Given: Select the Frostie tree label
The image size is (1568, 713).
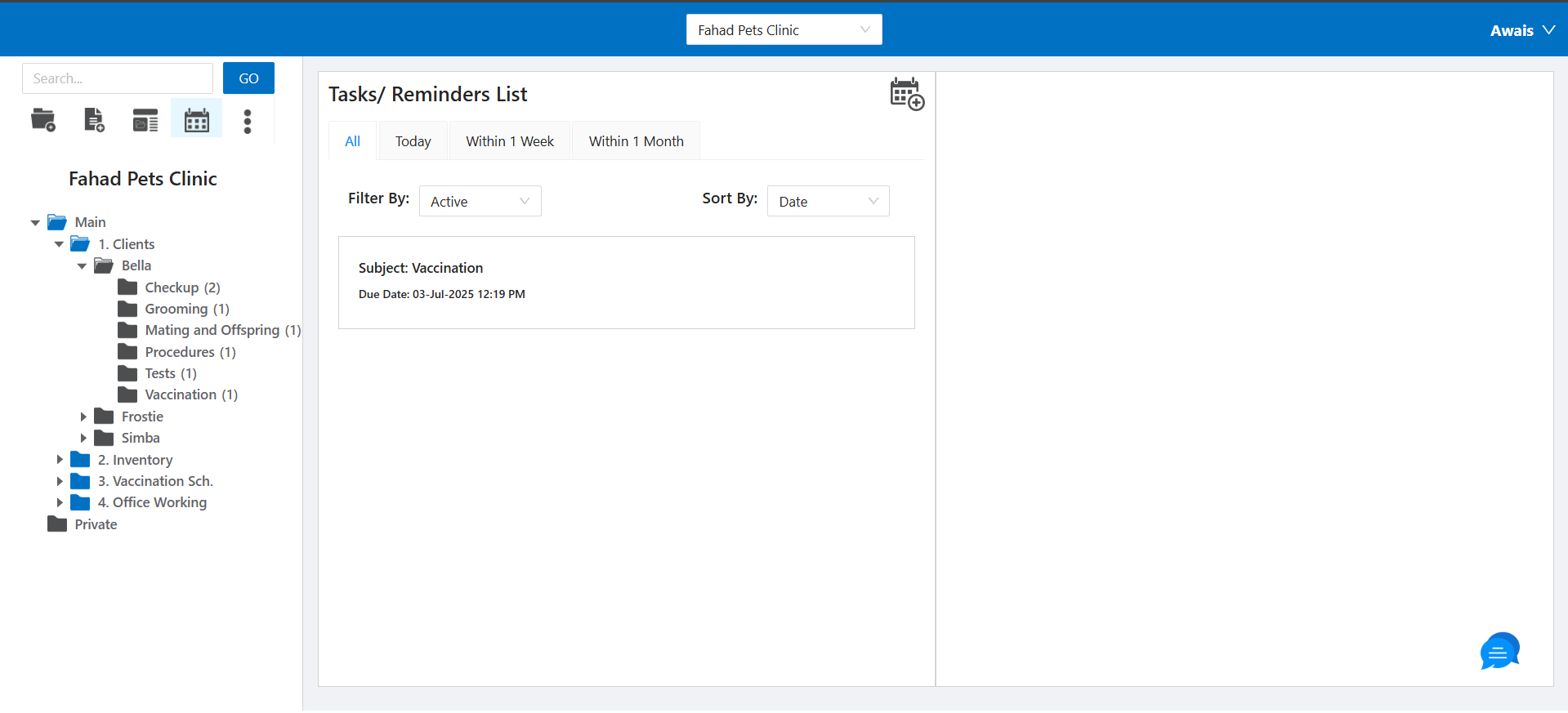Looking at the screenshot, I should [142, 417].
